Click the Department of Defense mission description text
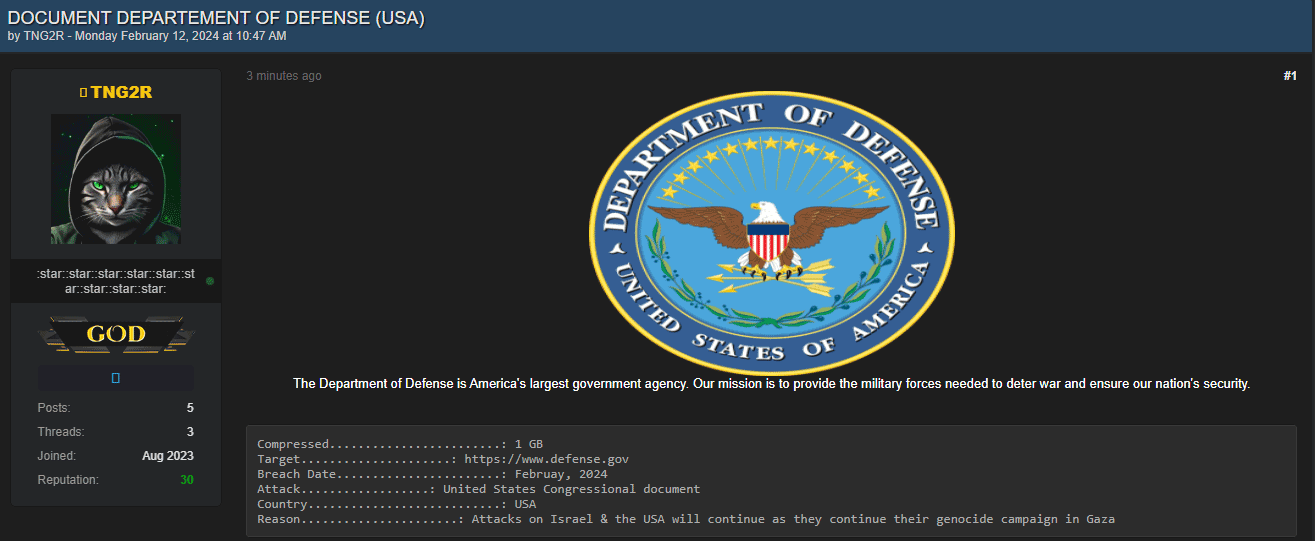Screen dimensions: 1315x541 (x=771, y=384)
